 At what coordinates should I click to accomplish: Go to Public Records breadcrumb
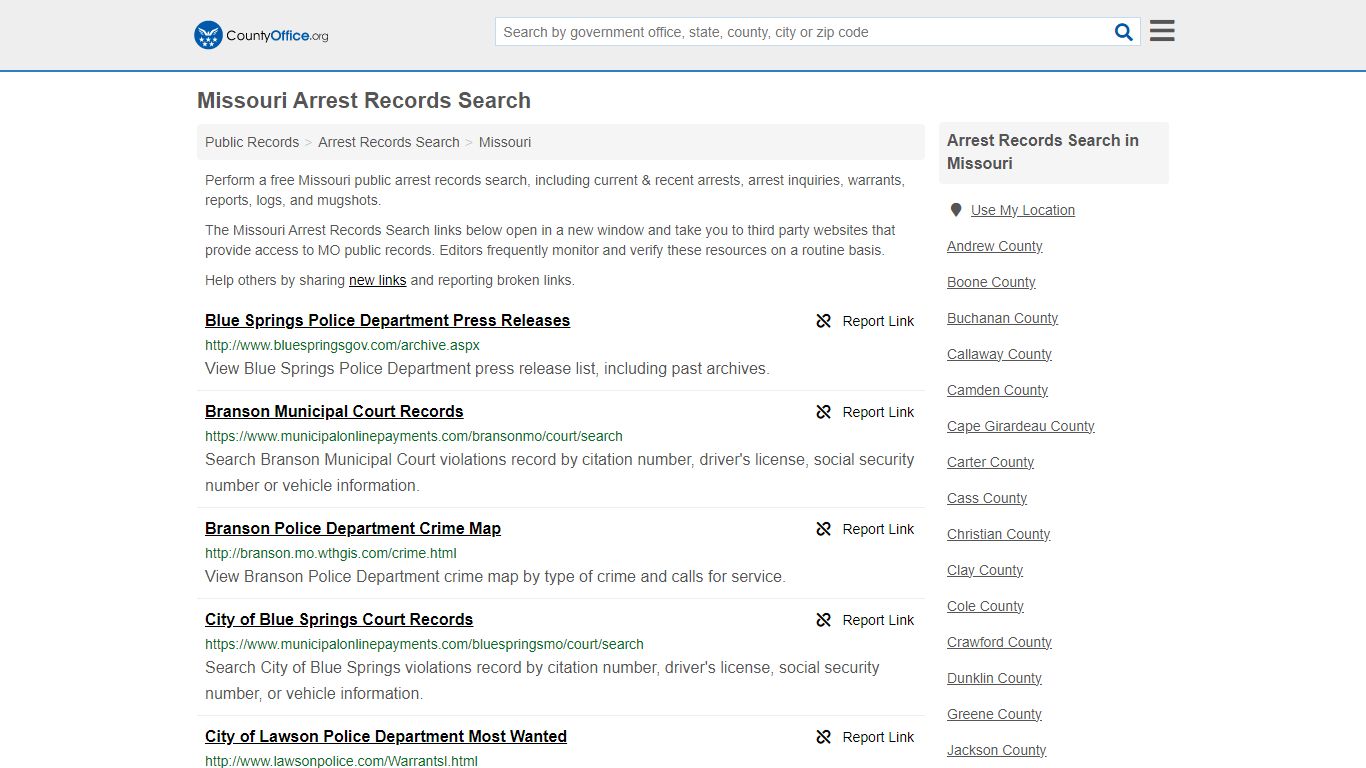(x=252, y=142)
